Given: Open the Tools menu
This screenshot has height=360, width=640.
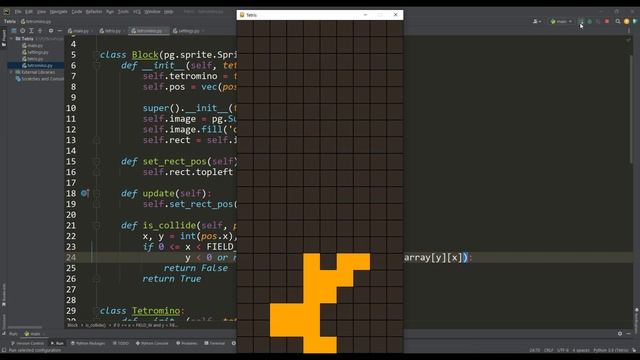Looking at the screenshot, I should pos(123,12).
